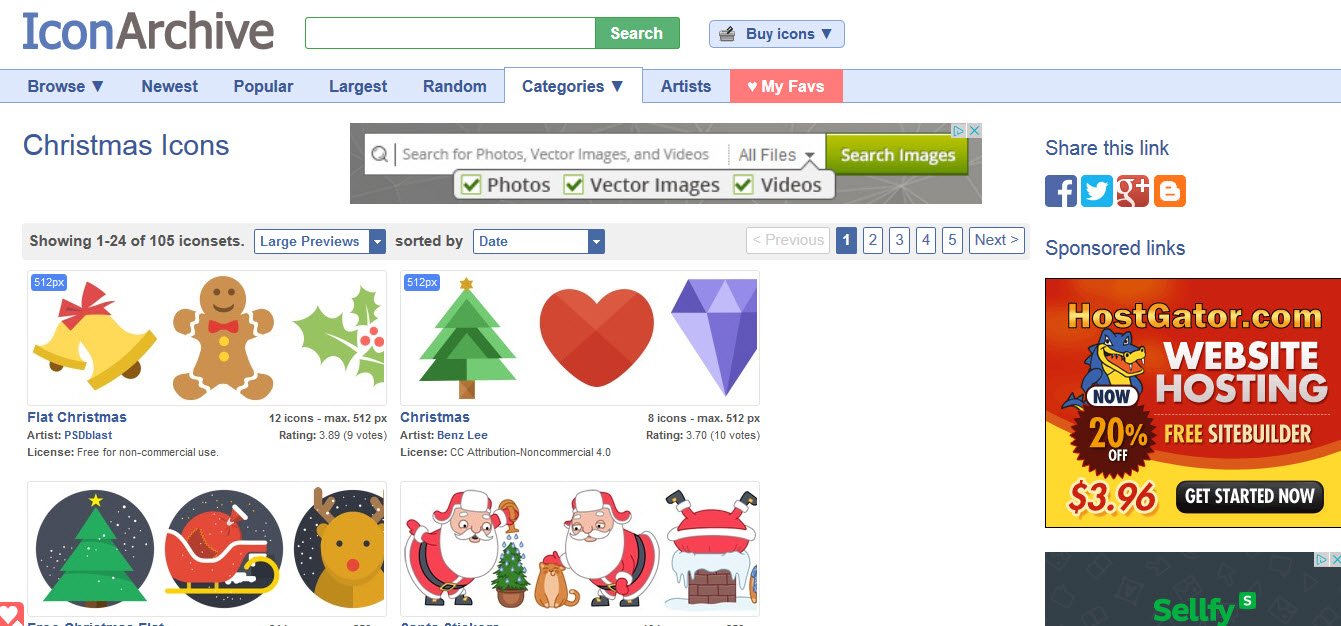Open the gingerbread man icon preview

pos(223,338)
